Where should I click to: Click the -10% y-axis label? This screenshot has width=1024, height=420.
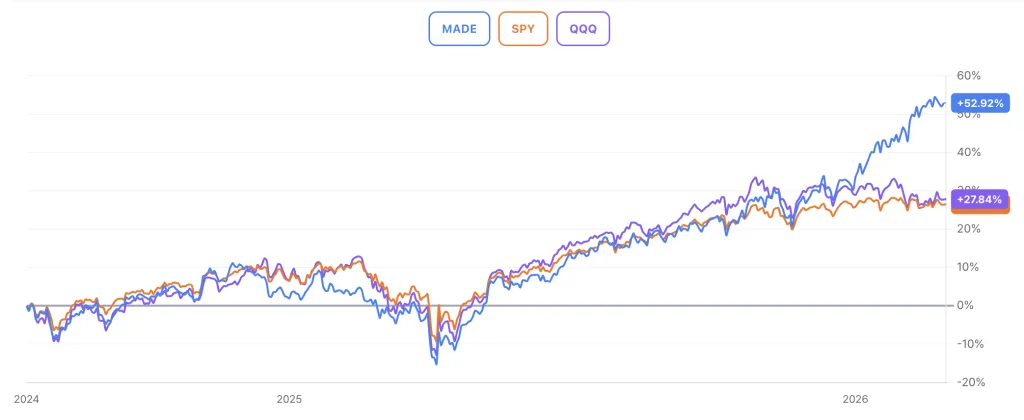click(x=968, y=344)
